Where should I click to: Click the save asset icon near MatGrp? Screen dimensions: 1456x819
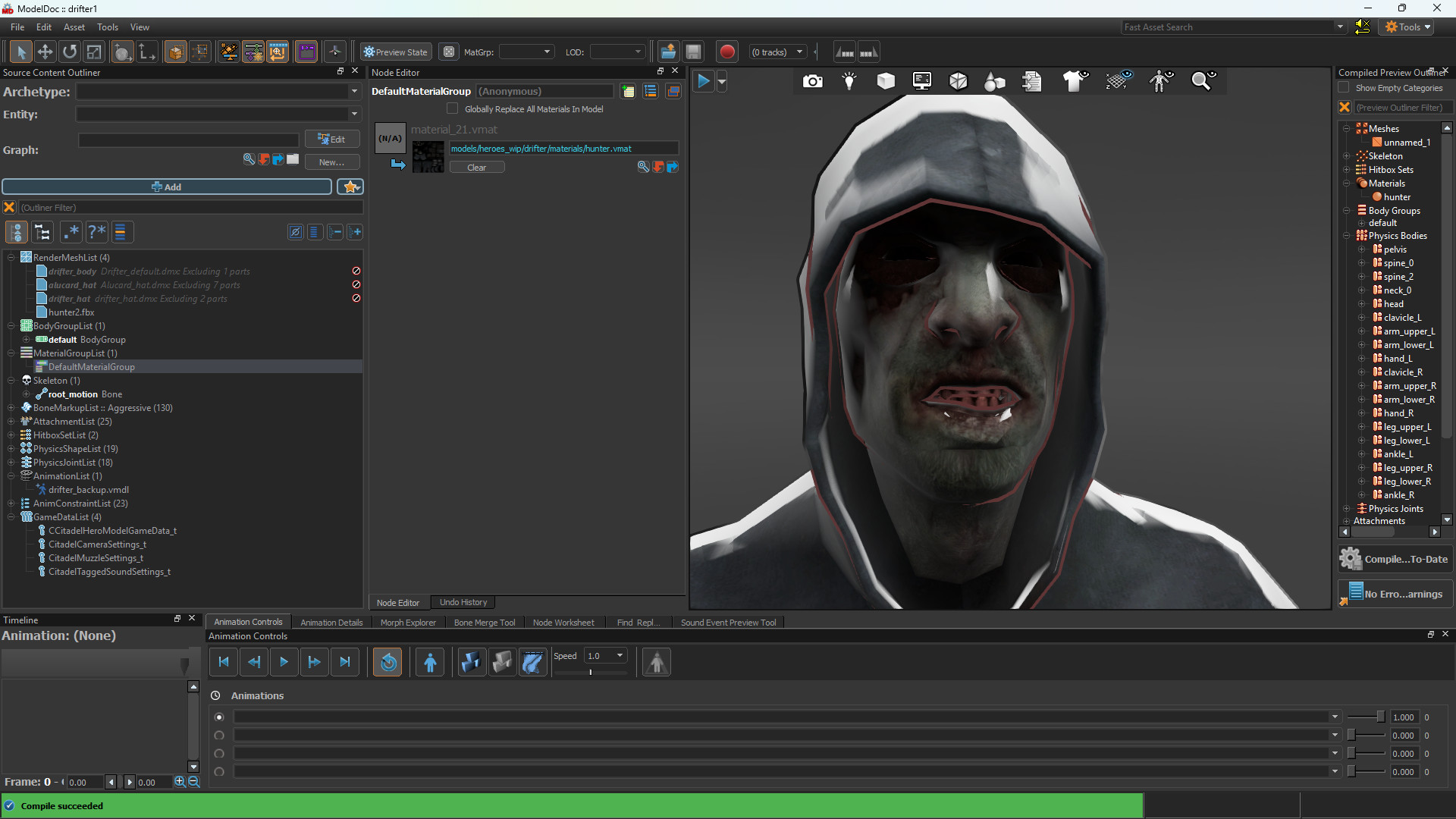tap(693, 52)
